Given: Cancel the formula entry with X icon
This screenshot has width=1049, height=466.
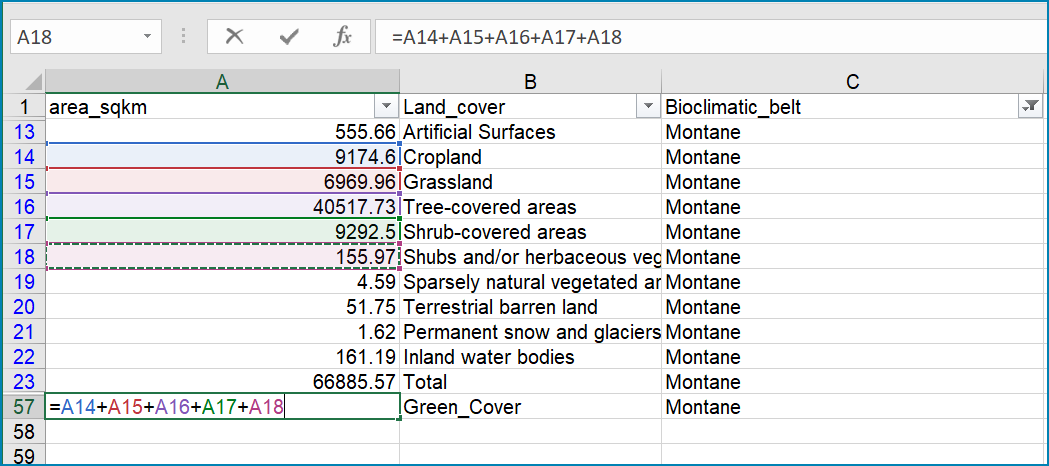Looking at the screenshot, I should tap(234, 37).
